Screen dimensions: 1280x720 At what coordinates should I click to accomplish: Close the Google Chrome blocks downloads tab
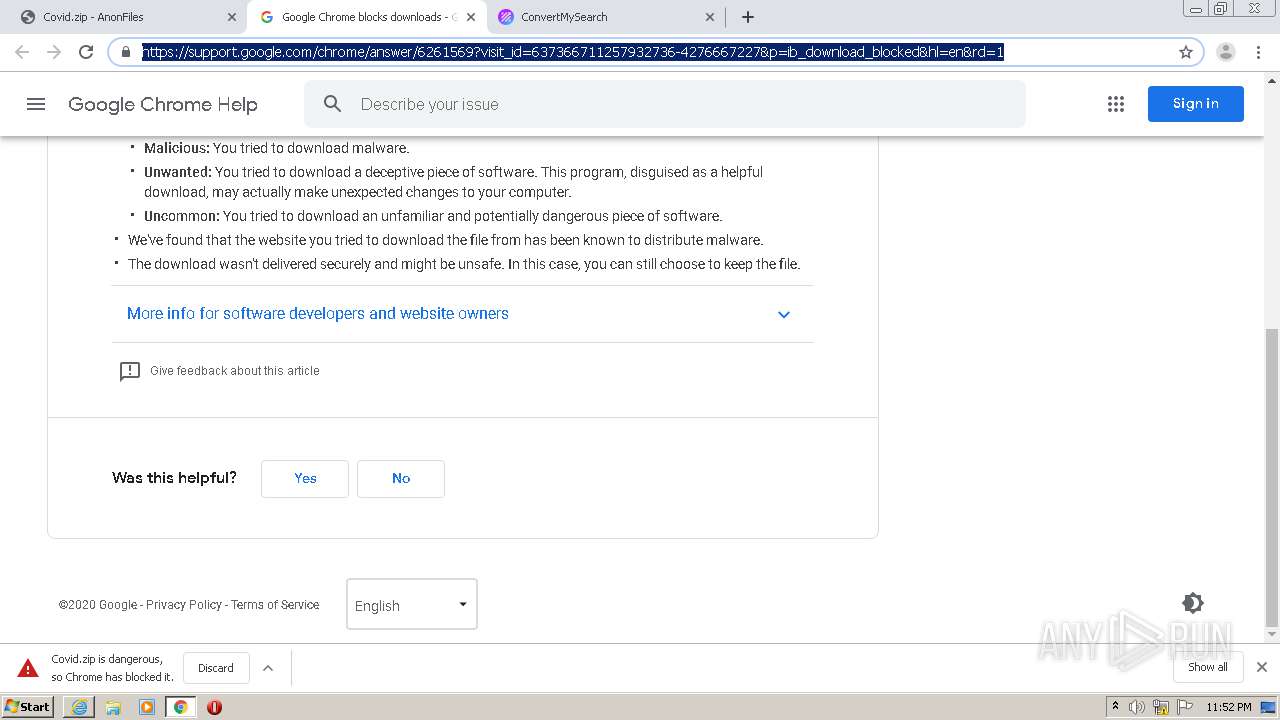click(471, 17)
